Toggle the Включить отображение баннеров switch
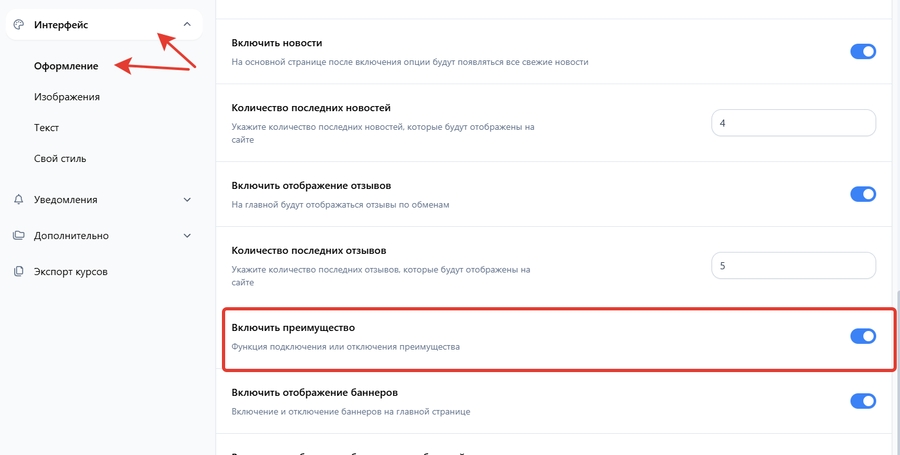The width and height of the screenshot is (900, 455). tap(862, 401)
